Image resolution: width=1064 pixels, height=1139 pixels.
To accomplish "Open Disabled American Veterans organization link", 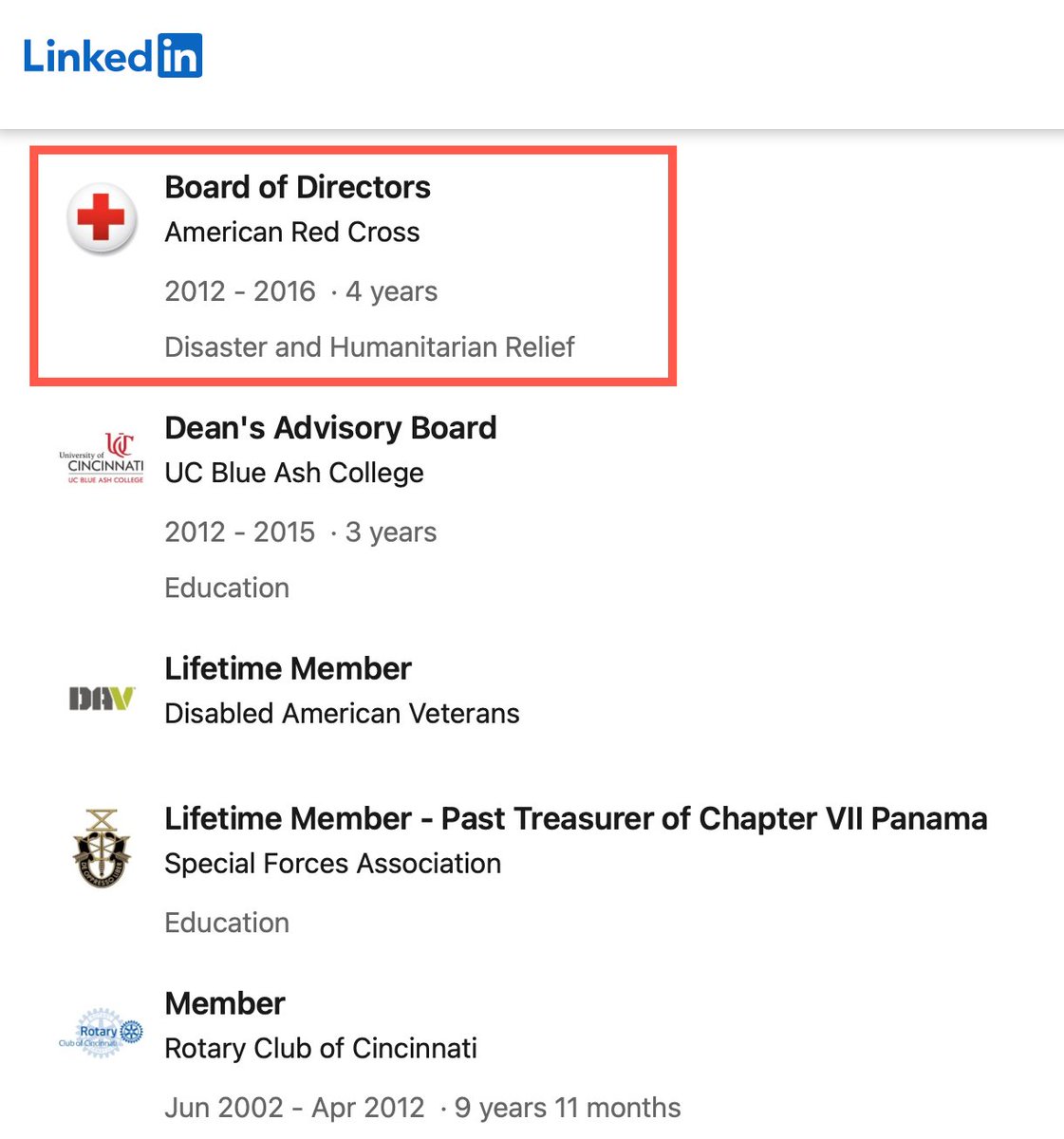I will pos(342,714).
